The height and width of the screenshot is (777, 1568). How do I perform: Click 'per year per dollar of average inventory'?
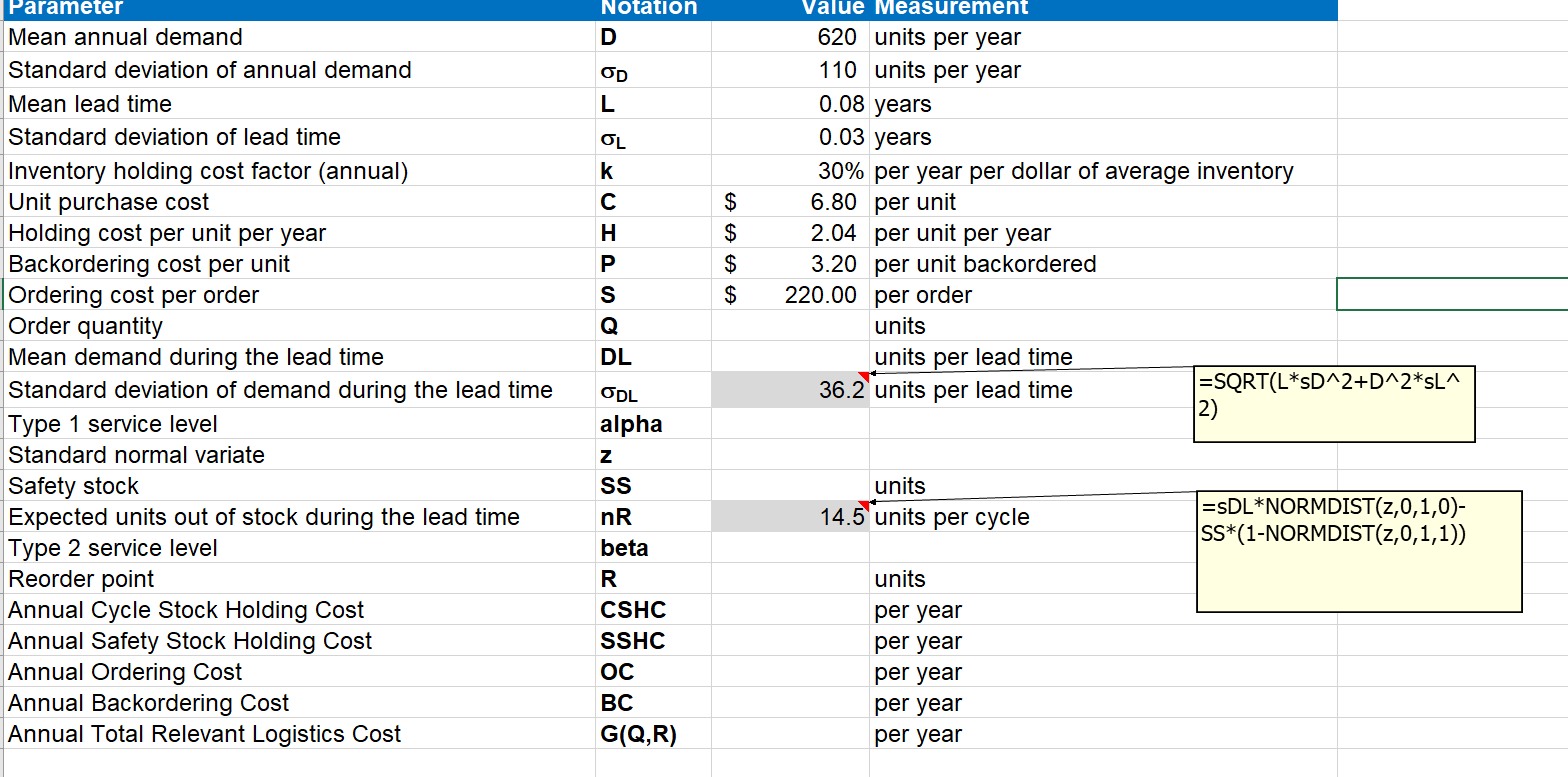1084,171
